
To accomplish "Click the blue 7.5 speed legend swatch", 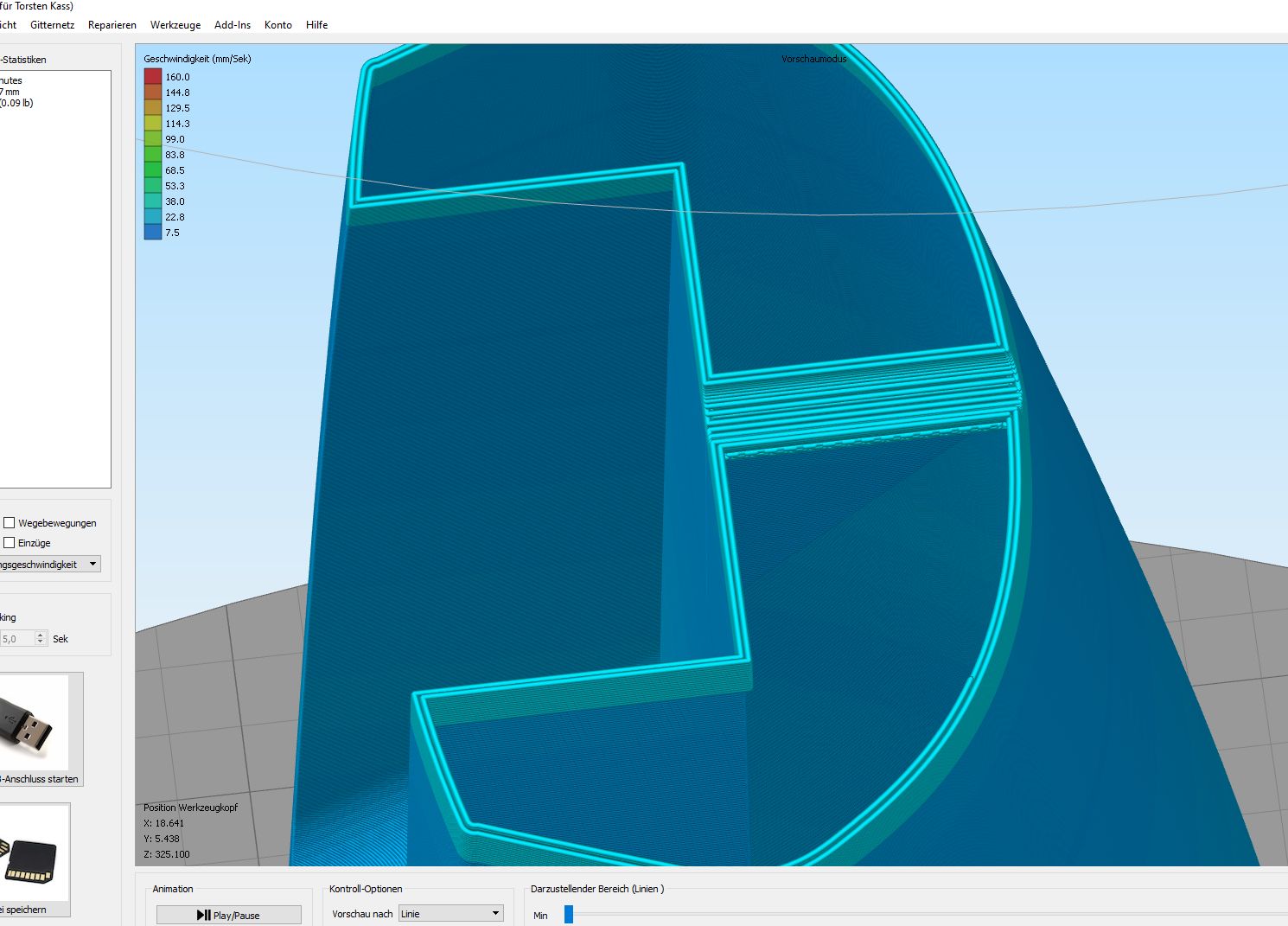I will [x=153, y=233].
